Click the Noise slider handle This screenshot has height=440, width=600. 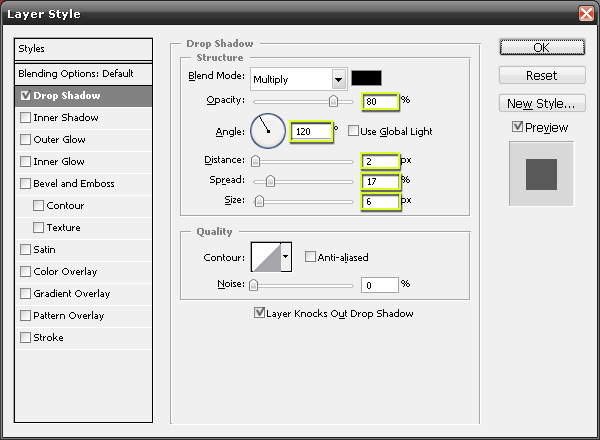coord(253,285)
